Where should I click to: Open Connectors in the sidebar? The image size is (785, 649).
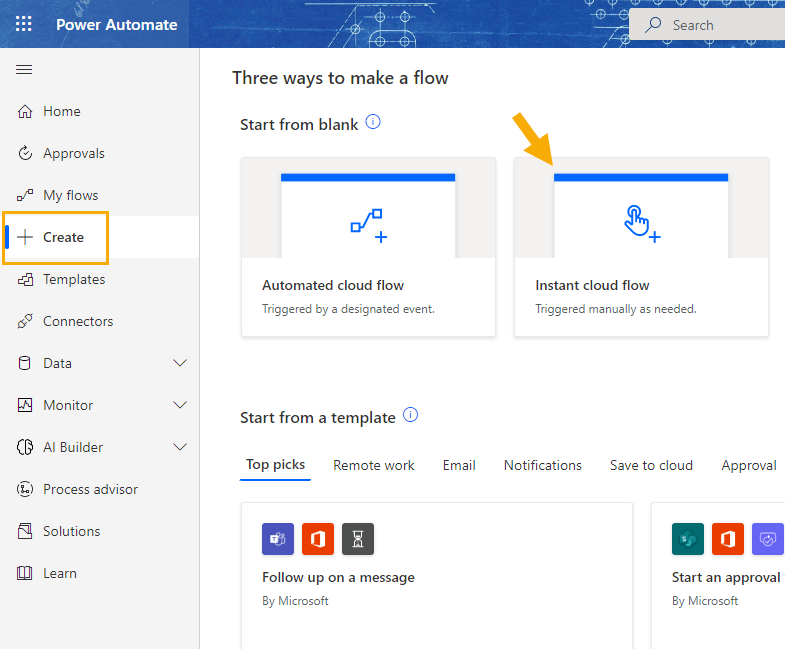point(100,321)
